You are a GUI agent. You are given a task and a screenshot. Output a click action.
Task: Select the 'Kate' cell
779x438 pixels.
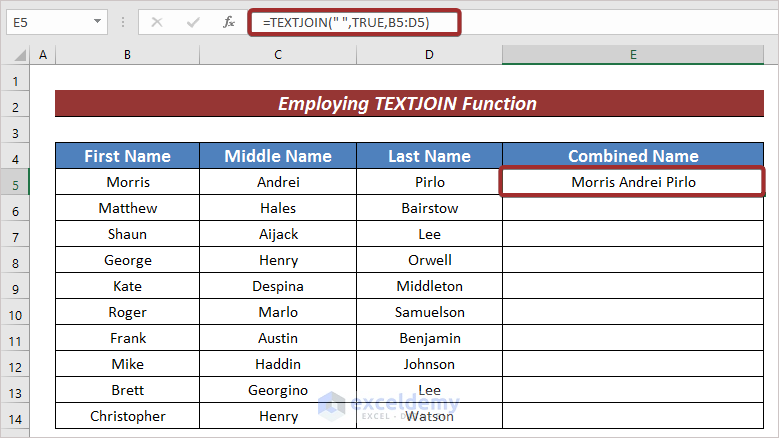pos(127,286)
